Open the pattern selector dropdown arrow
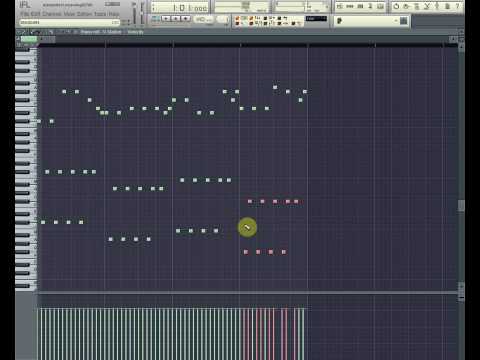 pyautogui.click(x=396, y=21)
